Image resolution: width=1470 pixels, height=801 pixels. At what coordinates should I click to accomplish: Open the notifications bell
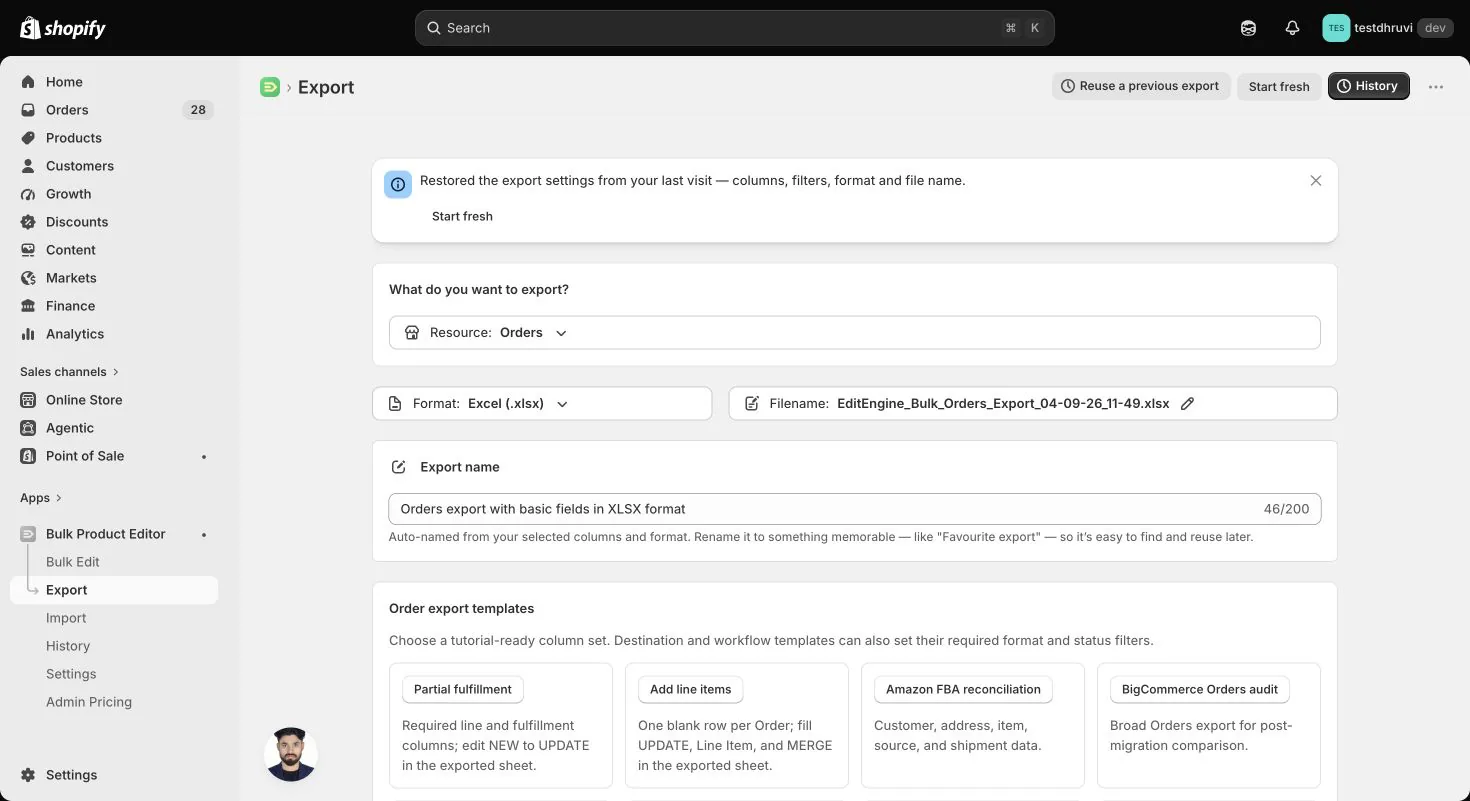click(1292, 28)
